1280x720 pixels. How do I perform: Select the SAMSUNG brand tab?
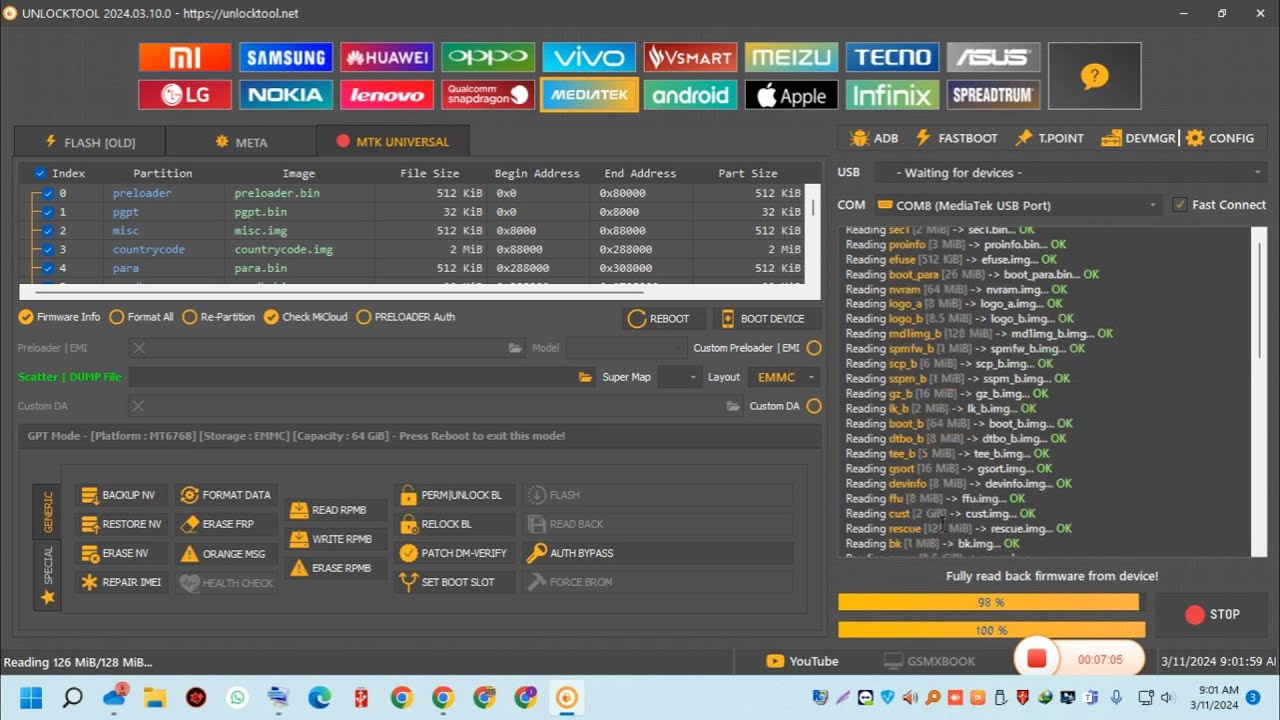tap(286, 57)
